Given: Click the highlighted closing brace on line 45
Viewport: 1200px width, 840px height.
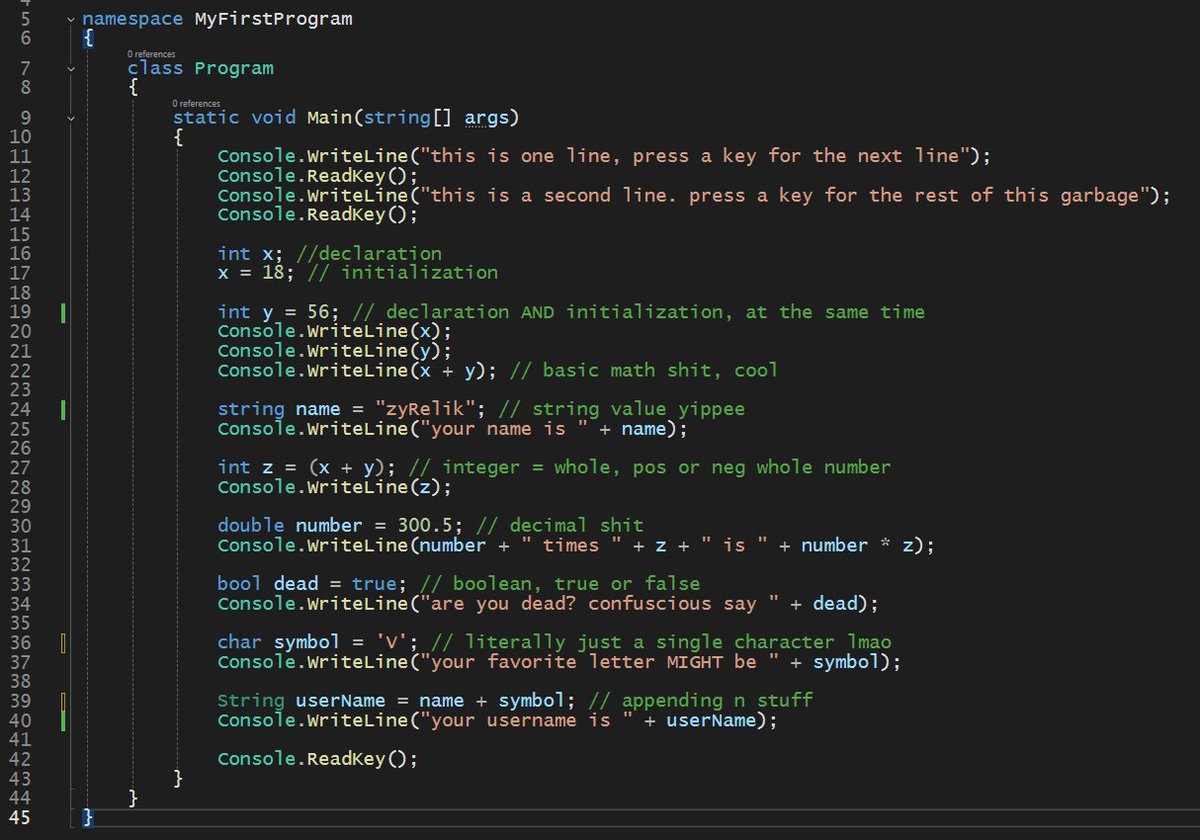Looking at the screenshot, I should 87,819.
